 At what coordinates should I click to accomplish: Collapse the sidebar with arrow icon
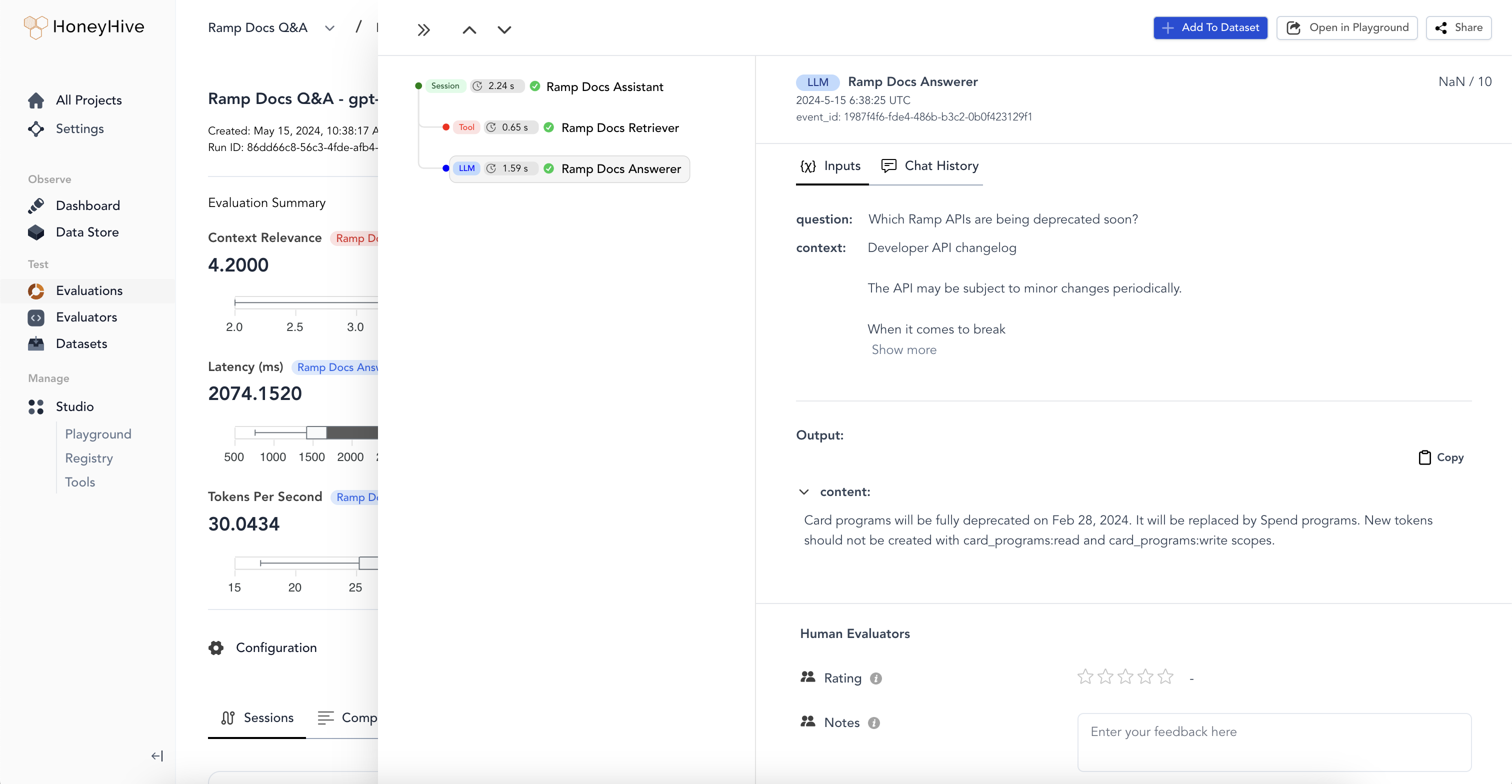pos(156,756)
